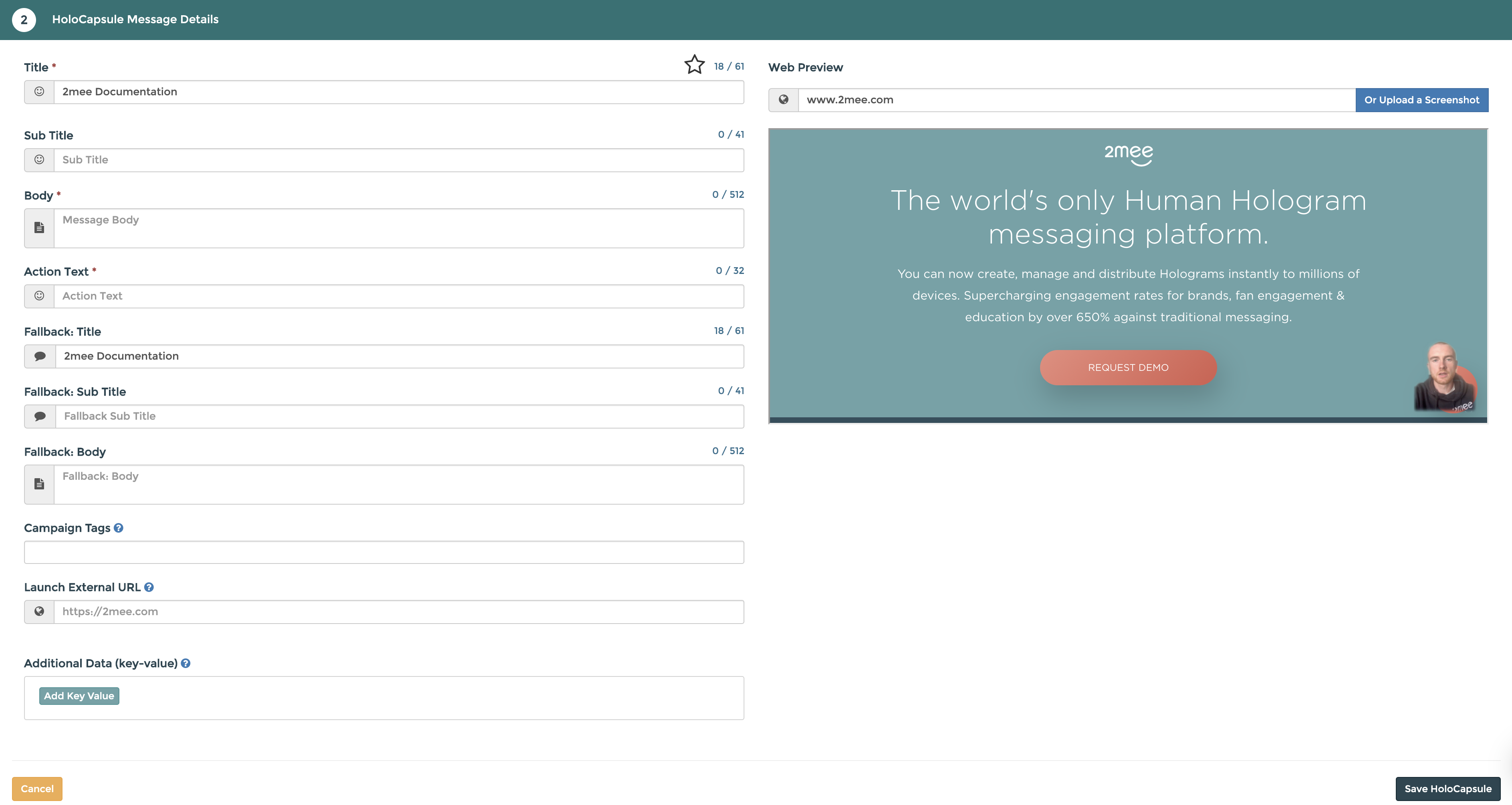This screenshot has width=1512, height=805.
Task: Click into the Message Body textarea
Action: point(399,227)
